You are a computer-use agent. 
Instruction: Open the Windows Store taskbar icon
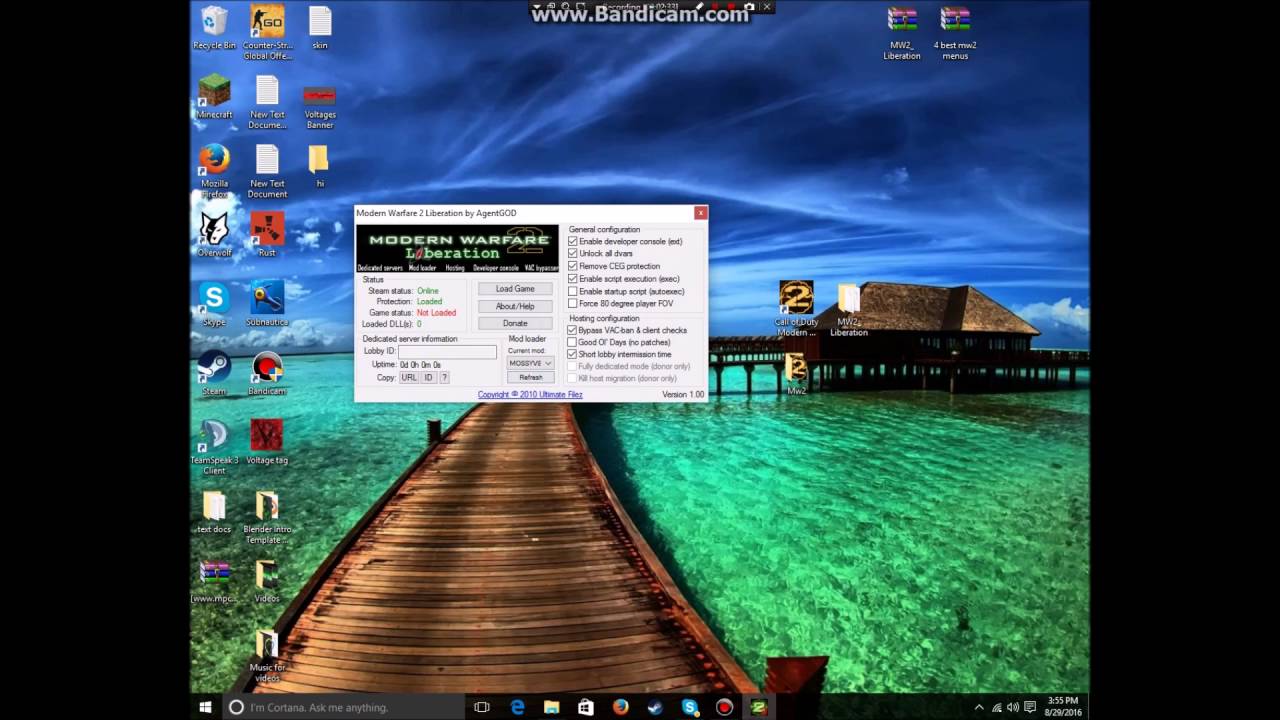(x=586, y=707)
